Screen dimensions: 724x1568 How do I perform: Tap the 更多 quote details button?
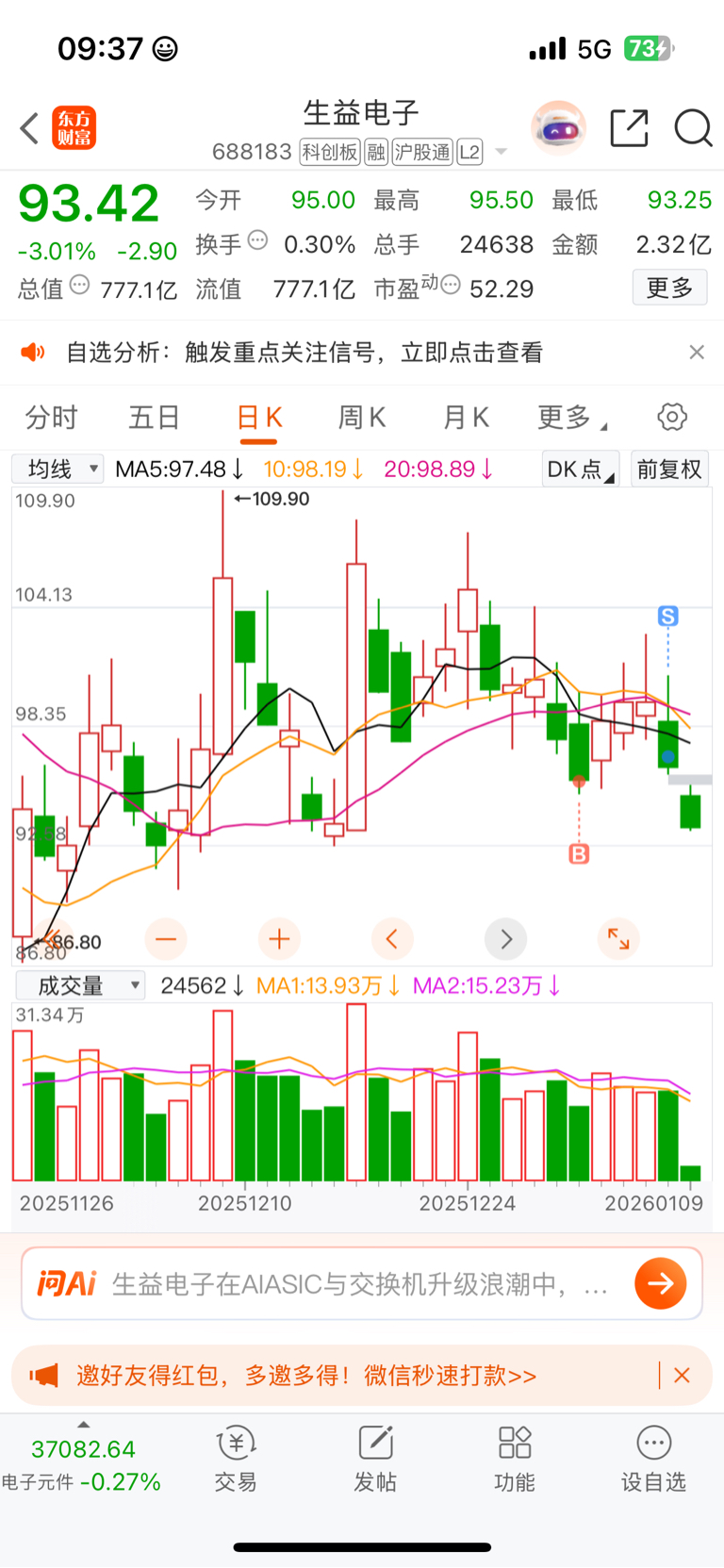[x=669, y=288]
